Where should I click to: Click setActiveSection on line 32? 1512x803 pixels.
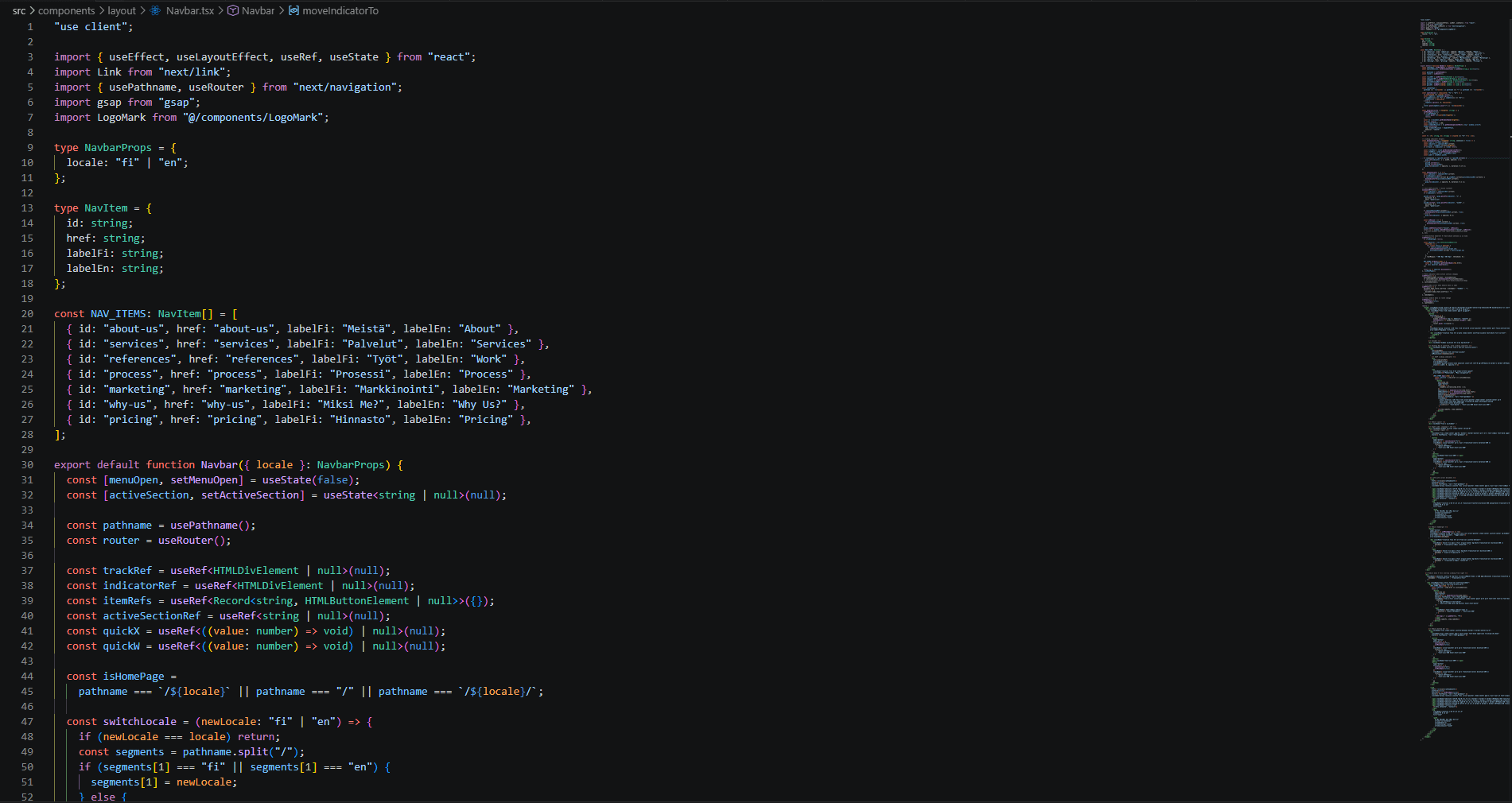[250, 495]
